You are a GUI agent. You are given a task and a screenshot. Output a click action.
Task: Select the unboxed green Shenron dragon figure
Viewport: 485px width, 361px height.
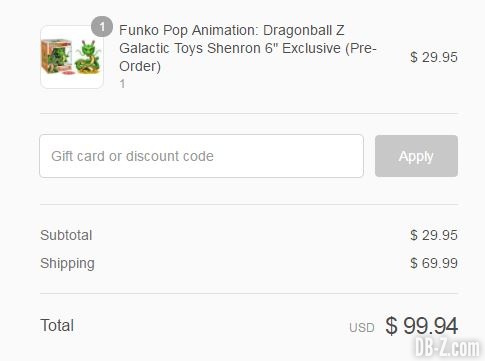point(88,57)
